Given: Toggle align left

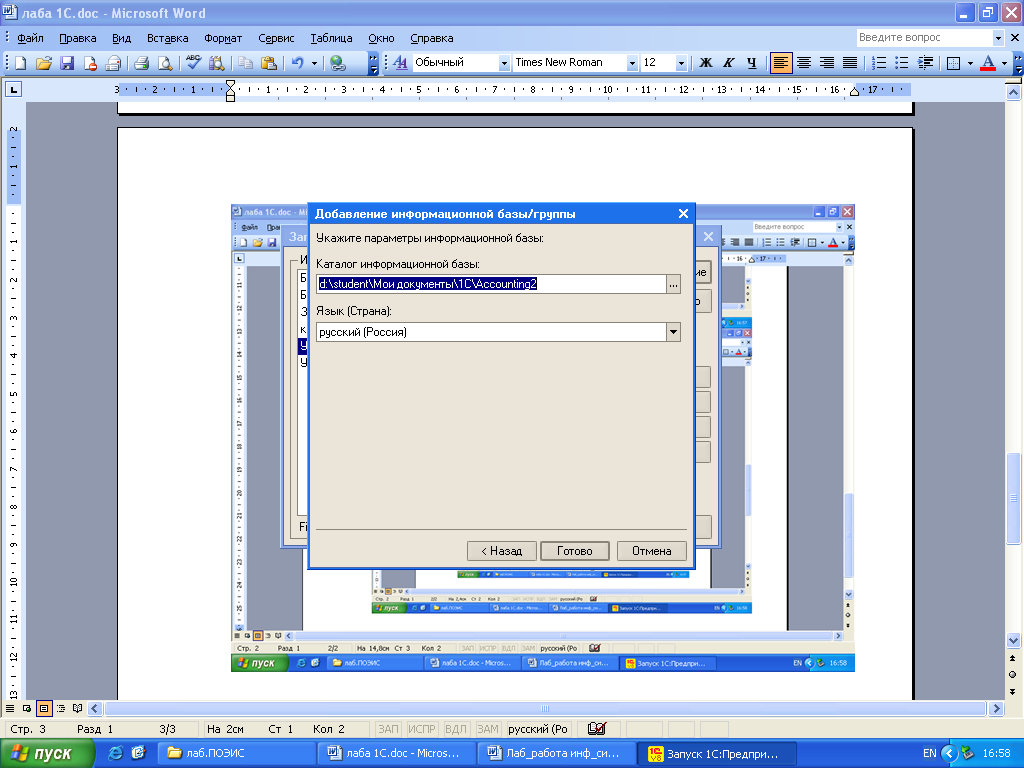Looking at the screenshot, I should click(780, 63).
